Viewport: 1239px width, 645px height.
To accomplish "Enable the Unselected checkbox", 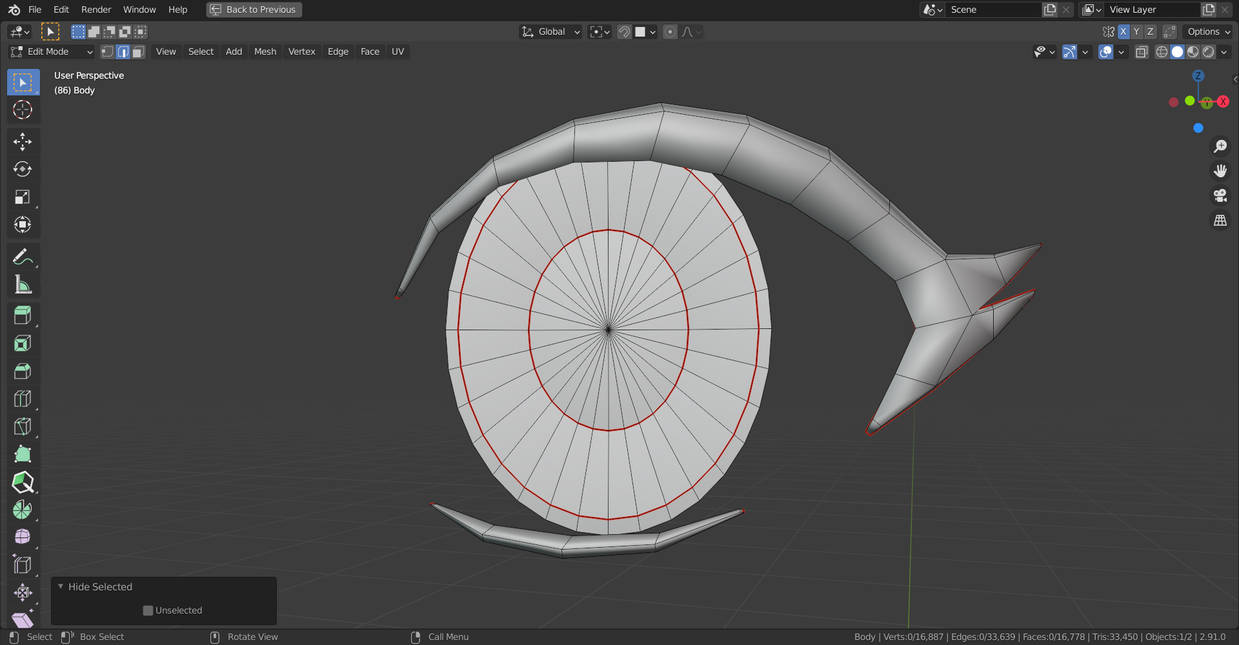I will coord(148,610).
